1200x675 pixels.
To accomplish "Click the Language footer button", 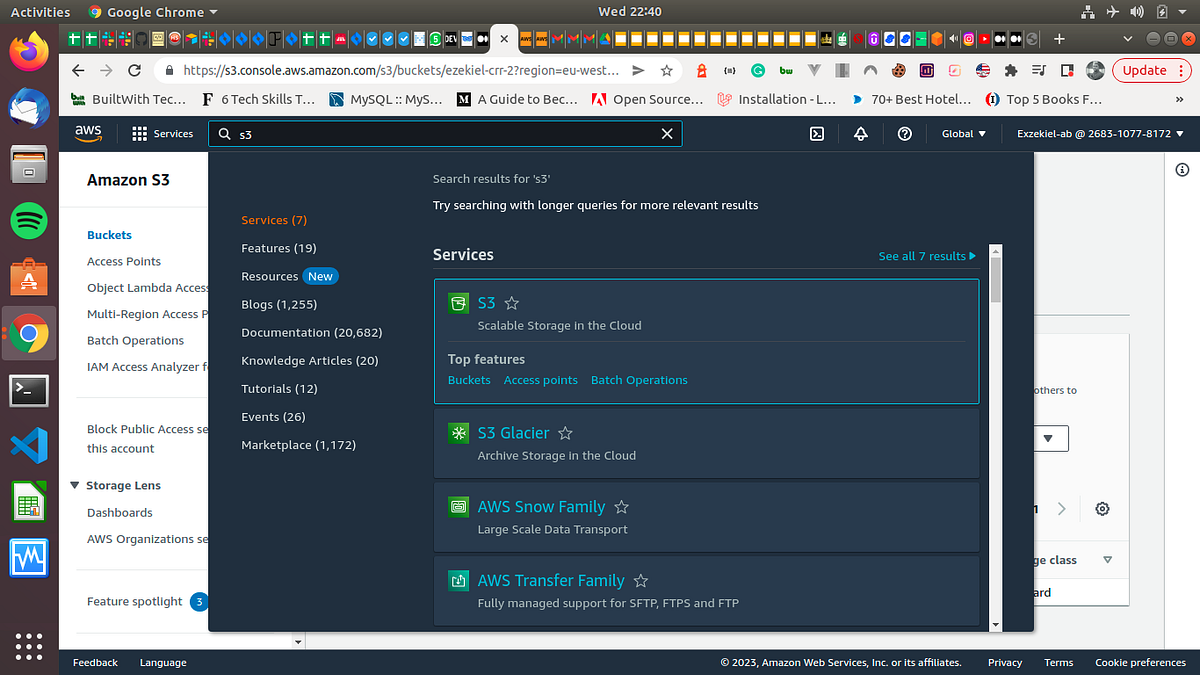I will [x=163, y=662].
